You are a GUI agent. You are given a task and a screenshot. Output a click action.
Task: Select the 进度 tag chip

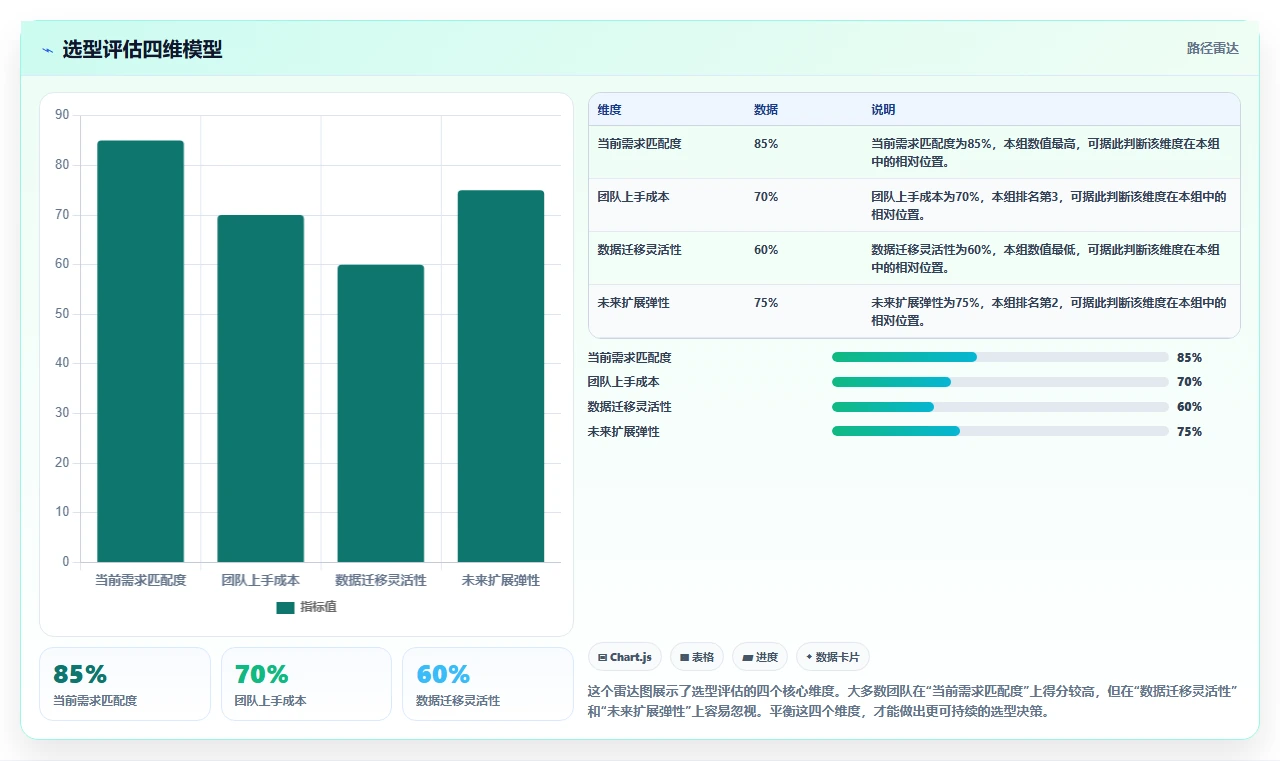pos(760,657)
